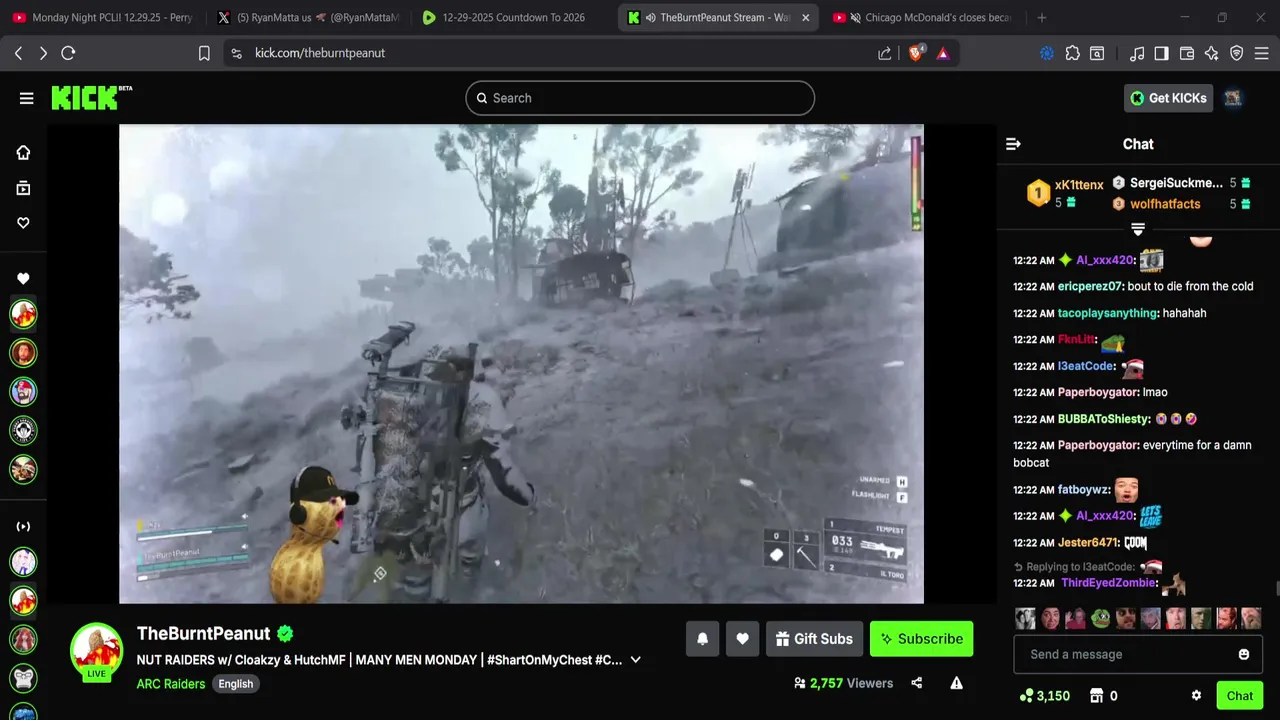Open the channel shop icon showing 0
1280x720 pixels.
pyautogui.click(x=1103, y=695)
